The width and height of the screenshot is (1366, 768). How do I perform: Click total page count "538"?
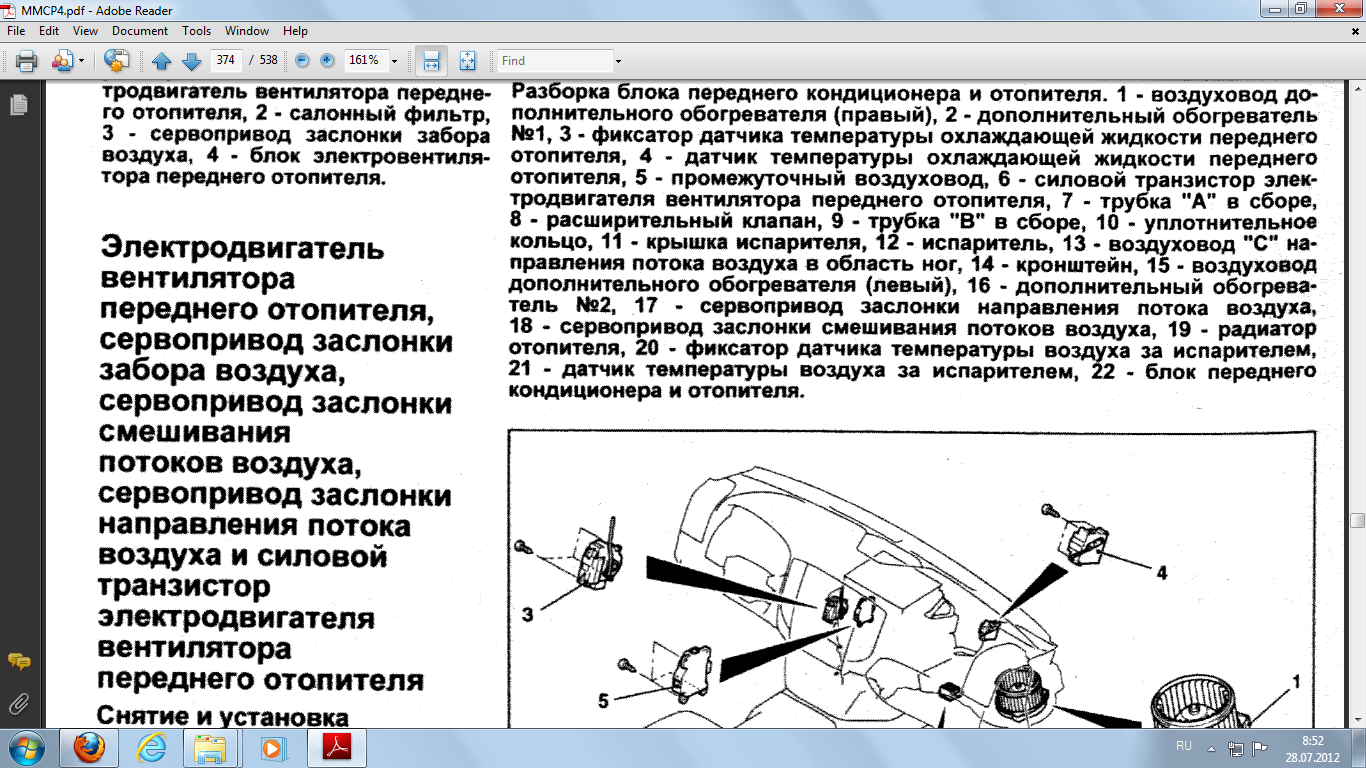pyautogui.click(x=269, y=61)
